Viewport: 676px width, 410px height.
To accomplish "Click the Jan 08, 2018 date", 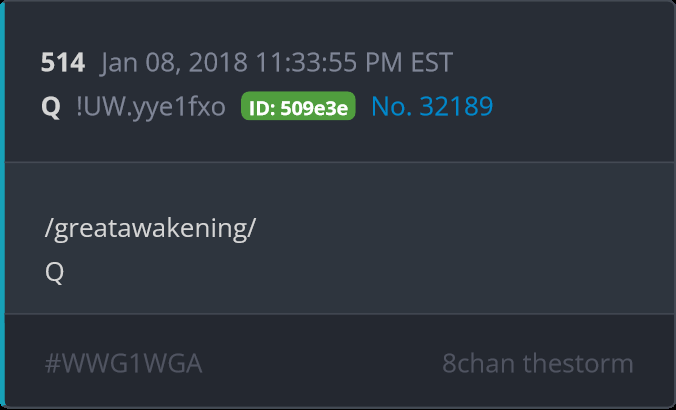I will pyautogui.click(x=174, y=63).
